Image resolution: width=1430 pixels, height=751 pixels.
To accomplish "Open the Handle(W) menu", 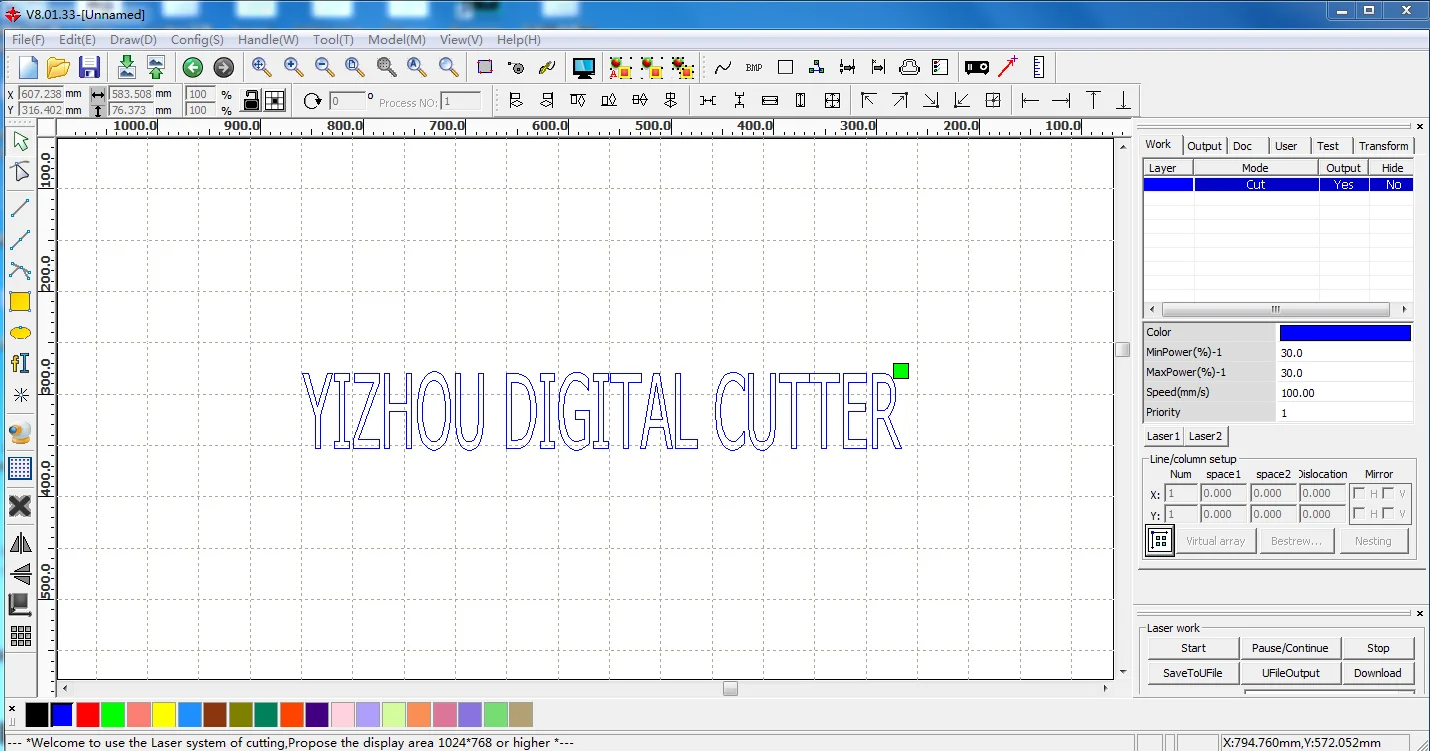I will click(268, 40).
